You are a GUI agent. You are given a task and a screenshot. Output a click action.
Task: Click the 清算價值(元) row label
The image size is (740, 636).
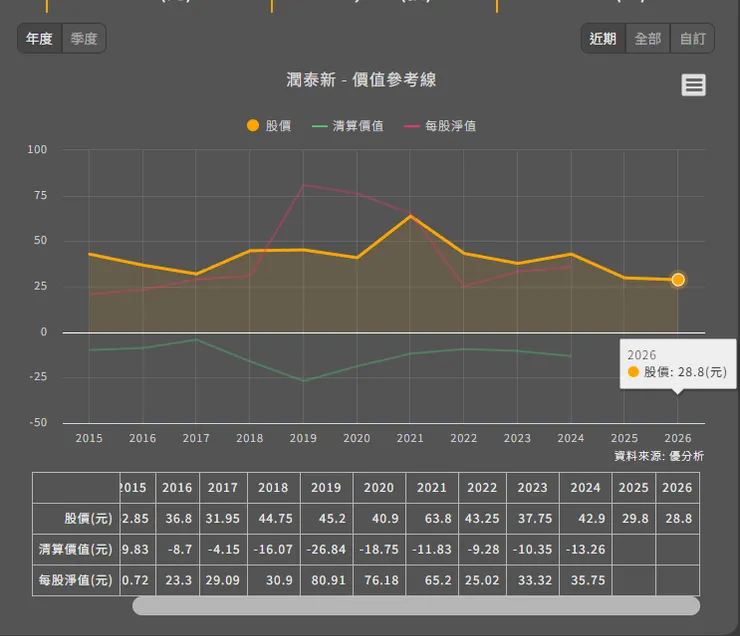(x=76, y=549)
